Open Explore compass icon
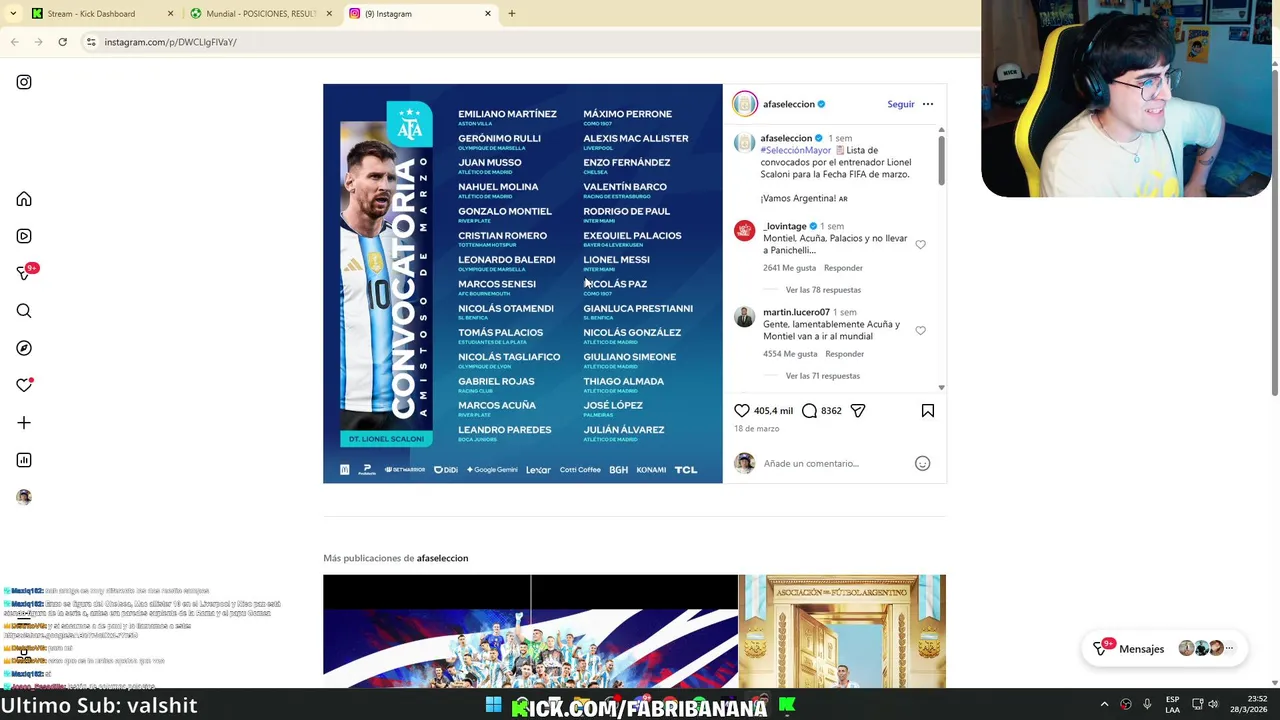 pyautogui.click(x=24, y=348)
